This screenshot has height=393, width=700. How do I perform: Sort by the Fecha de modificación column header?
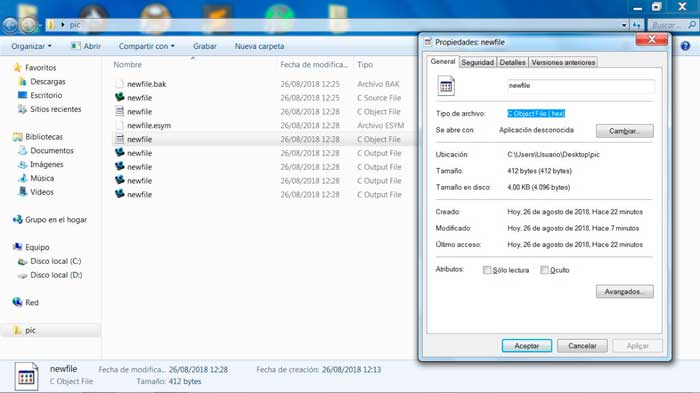click(x=314, y=65)
